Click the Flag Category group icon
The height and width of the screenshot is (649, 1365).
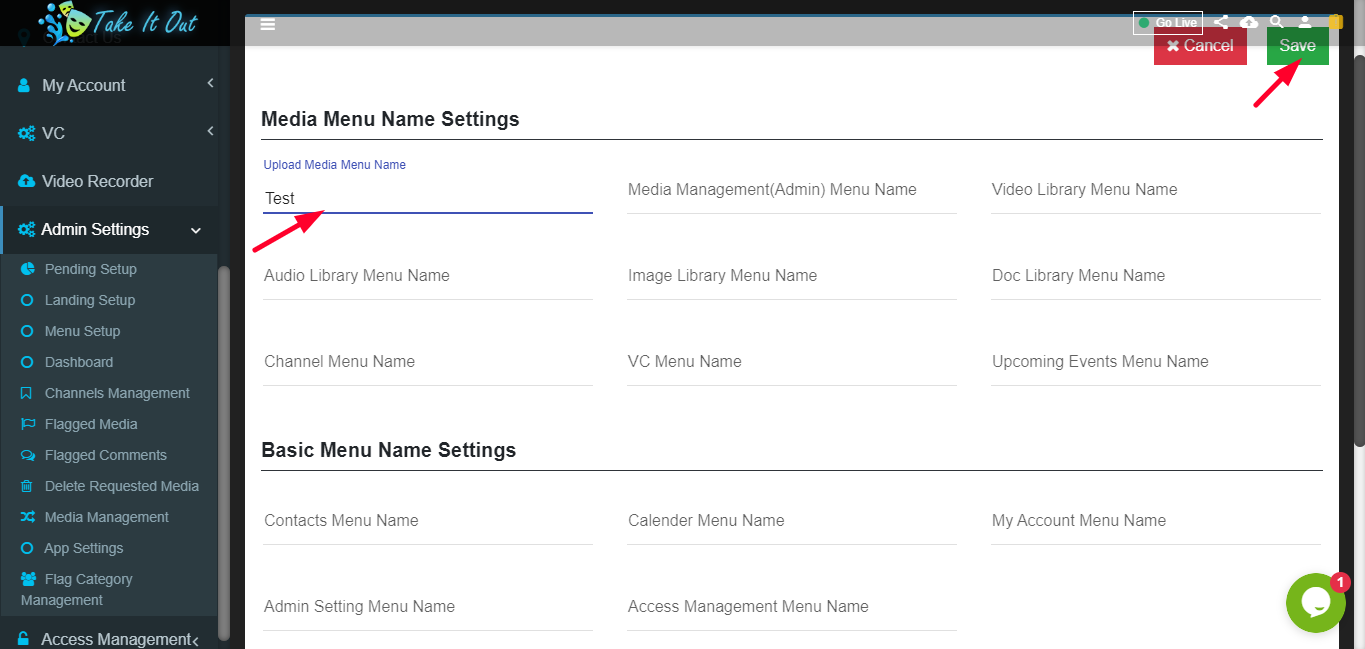click(x=28, y=579)
